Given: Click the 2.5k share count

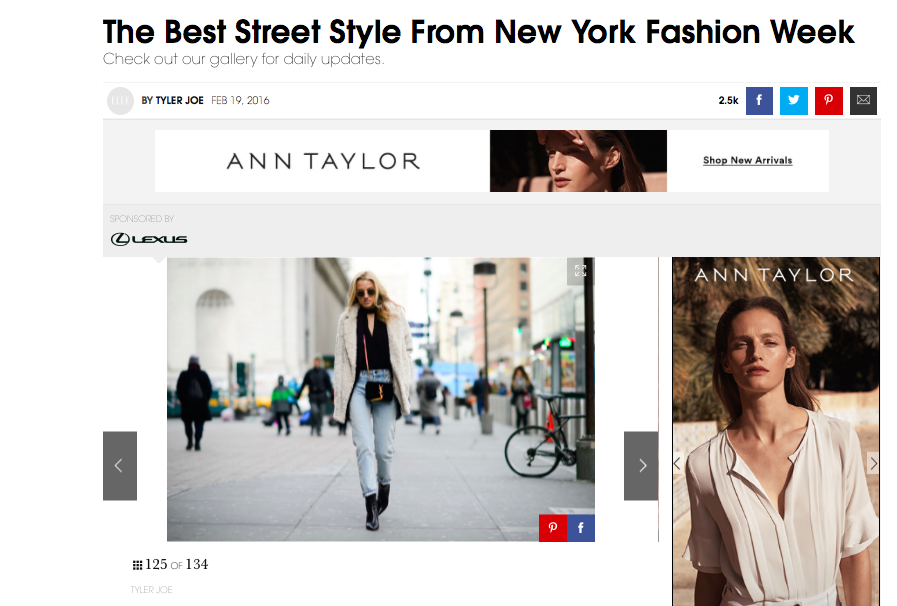Looking at the screenshot, I should 728,101.
